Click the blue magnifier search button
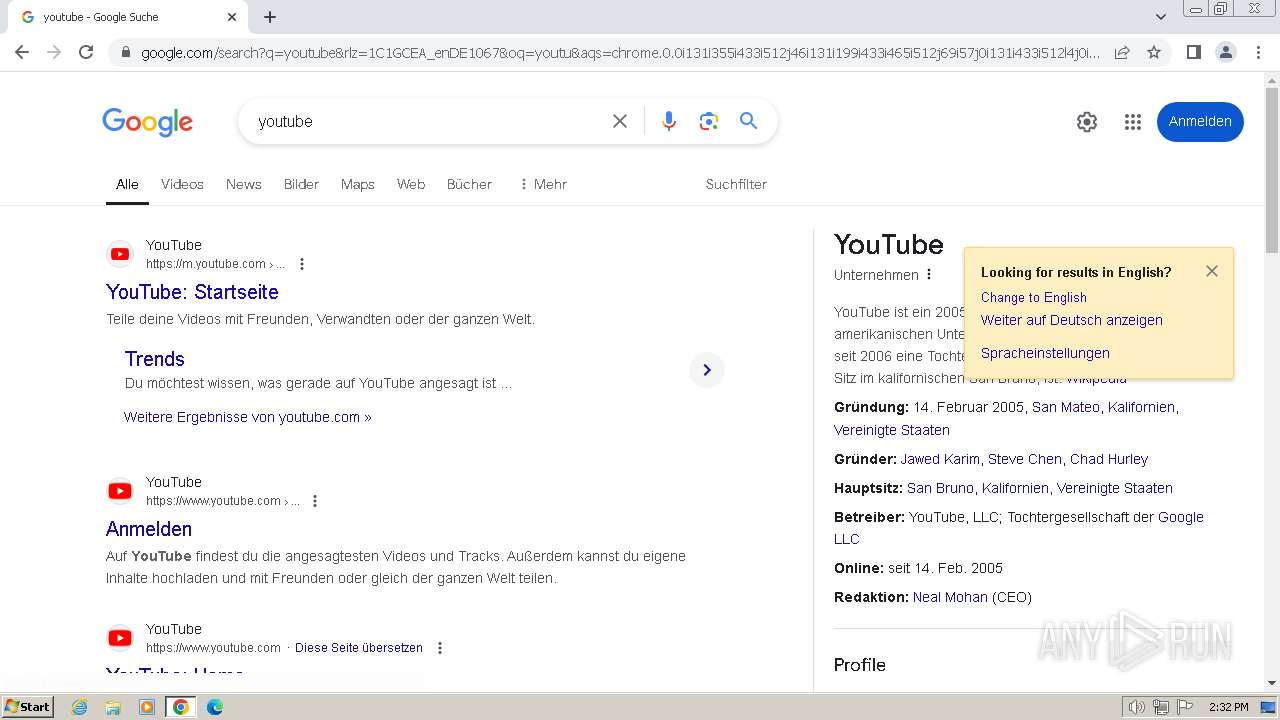1280x720 pixels. coord(748,121)
